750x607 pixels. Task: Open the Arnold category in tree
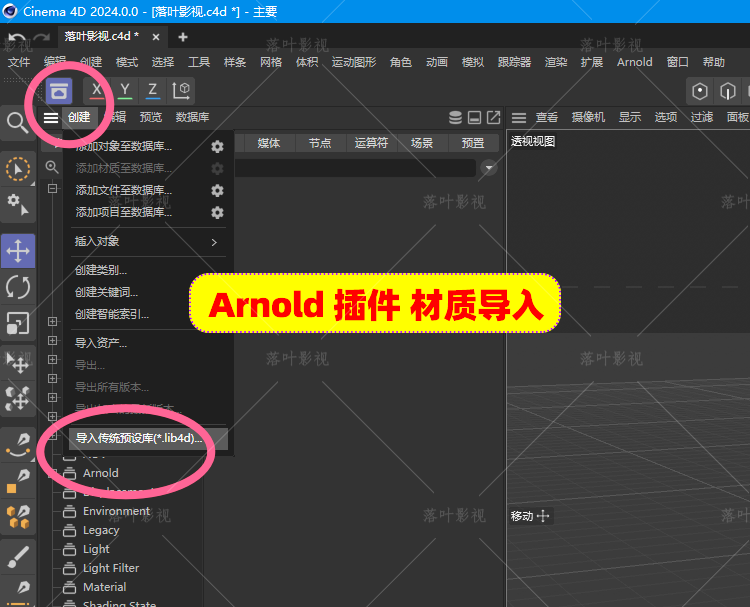point(100,473)
